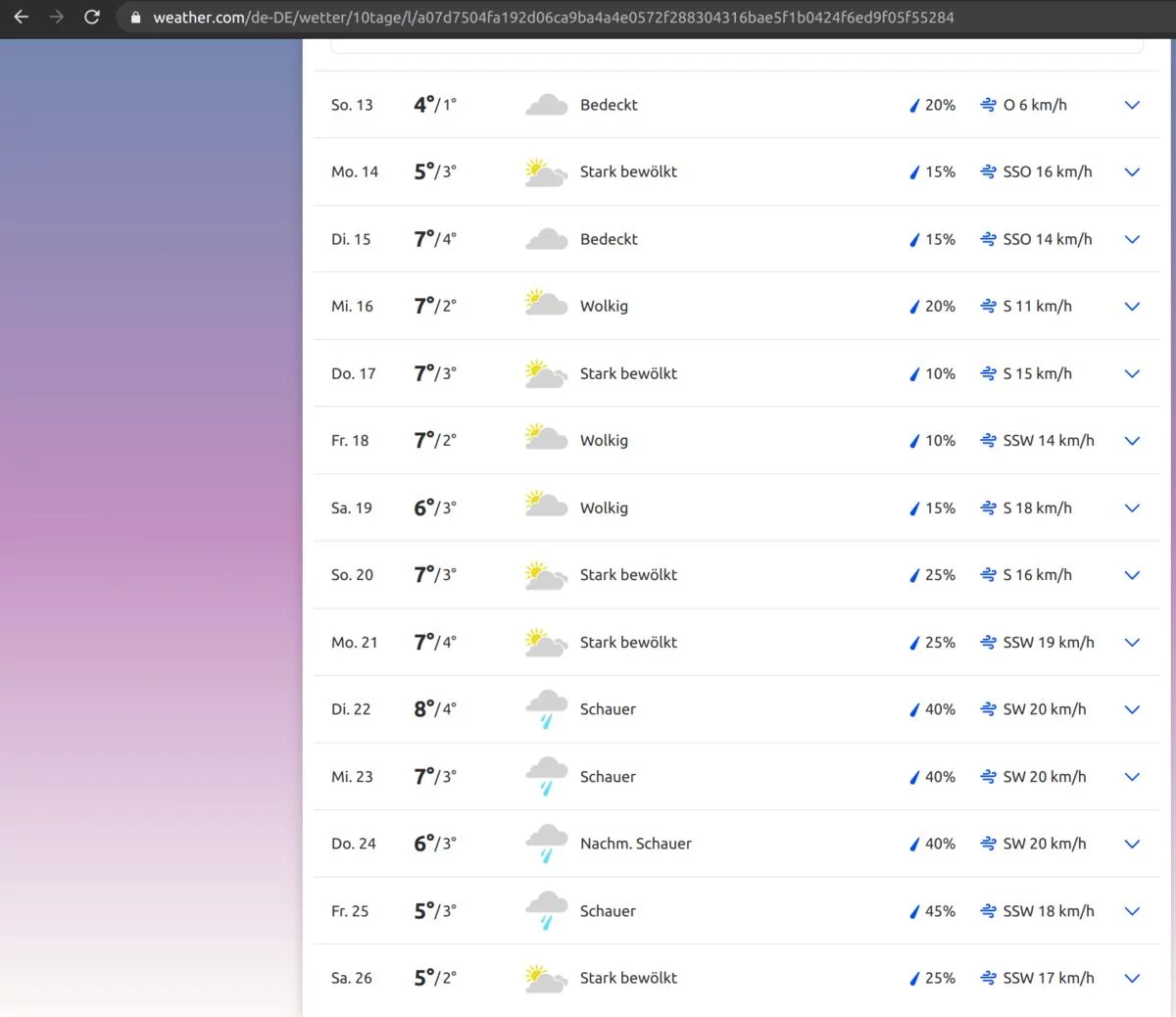The width and height of the screenshot is (1176, 1017).
Task: Select the 'So. 13' date label
Action: pyautogui.click(x=352, y=105)
